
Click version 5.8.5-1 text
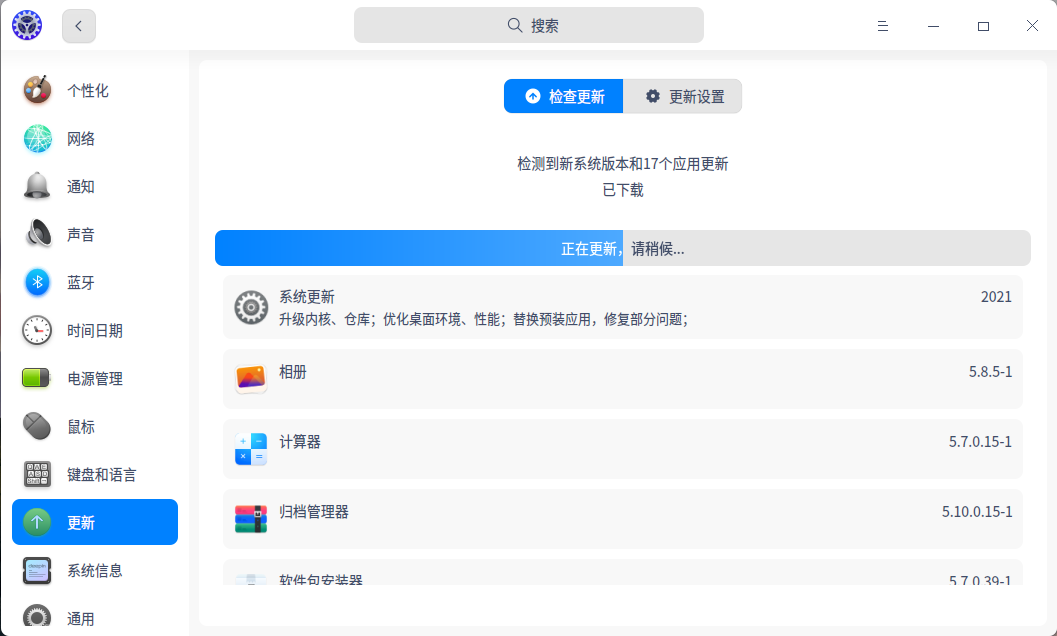tap(990, 372)
